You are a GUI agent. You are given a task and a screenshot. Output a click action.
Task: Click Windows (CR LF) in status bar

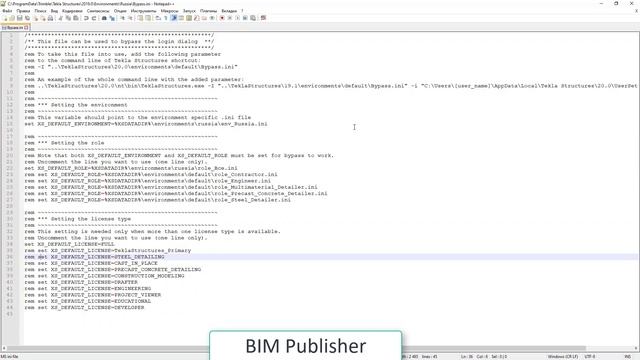(x=562, y=356)
